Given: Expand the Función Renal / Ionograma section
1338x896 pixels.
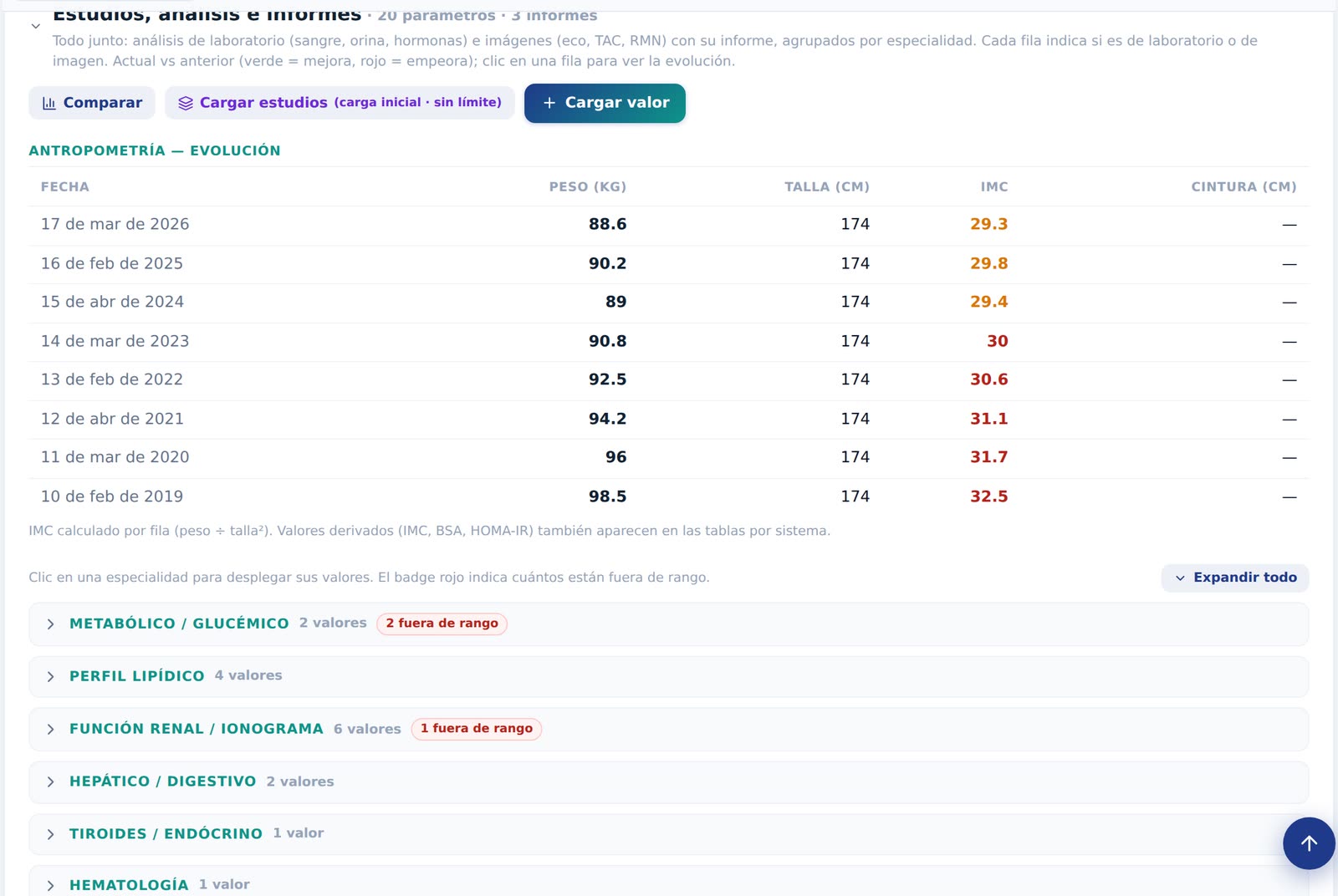Looking at the screenshot, I should coord(668,729).
